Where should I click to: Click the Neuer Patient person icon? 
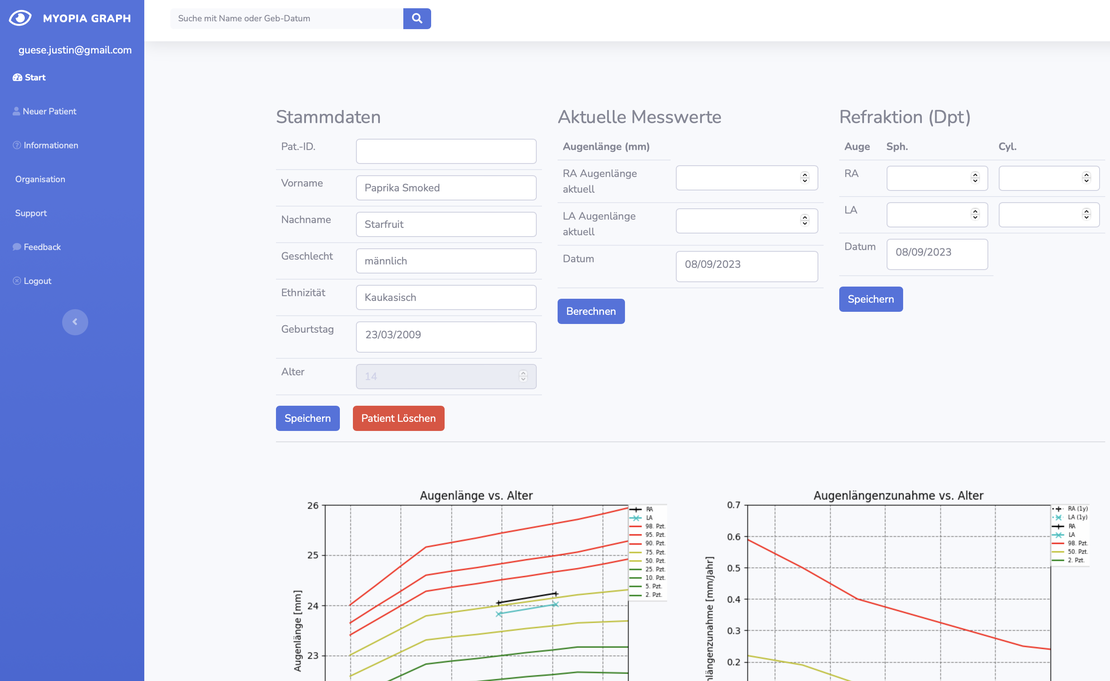14,111
